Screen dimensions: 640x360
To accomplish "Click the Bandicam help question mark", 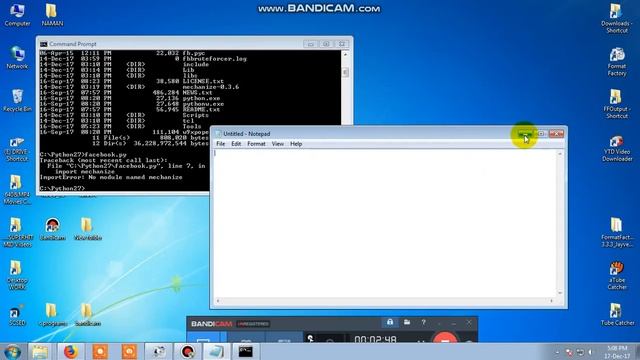I will [x=424, y=322].
